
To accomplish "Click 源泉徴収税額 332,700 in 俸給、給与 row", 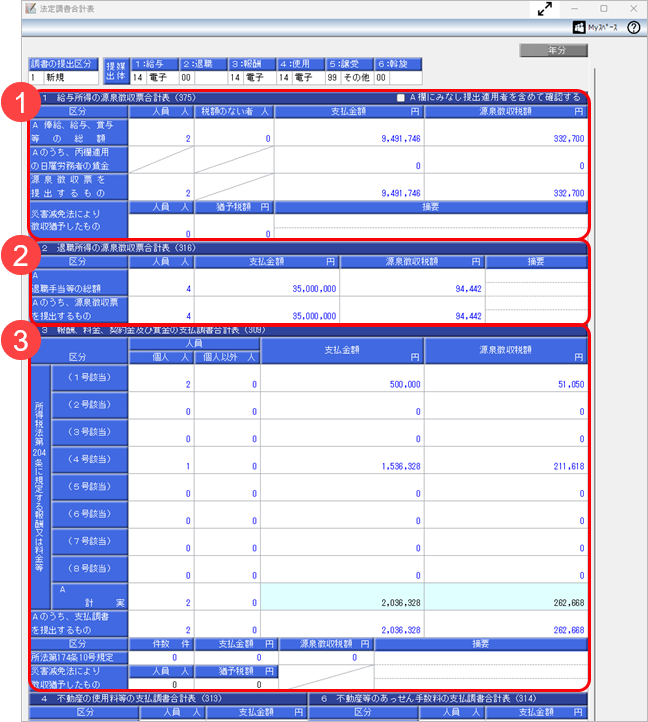I will [x=506, y=132].
